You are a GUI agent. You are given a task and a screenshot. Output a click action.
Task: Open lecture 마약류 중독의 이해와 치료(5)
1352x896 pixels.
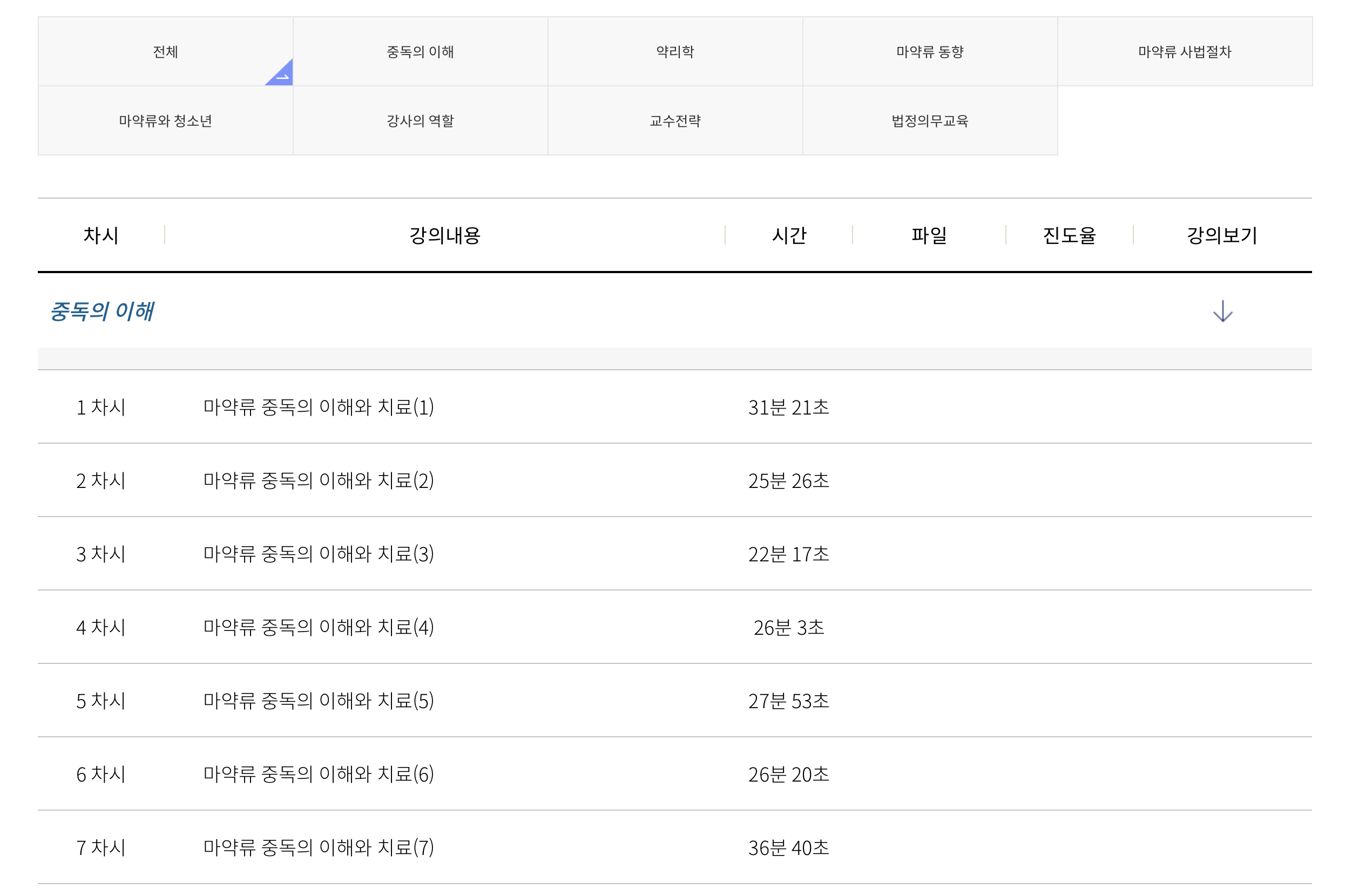[319, 700]
